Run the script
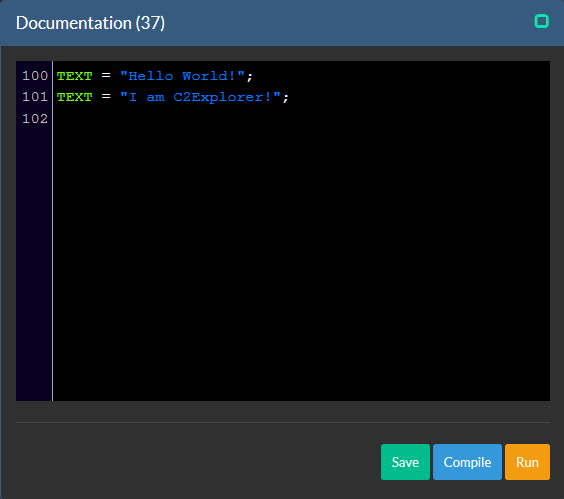 tap(527, 462)
